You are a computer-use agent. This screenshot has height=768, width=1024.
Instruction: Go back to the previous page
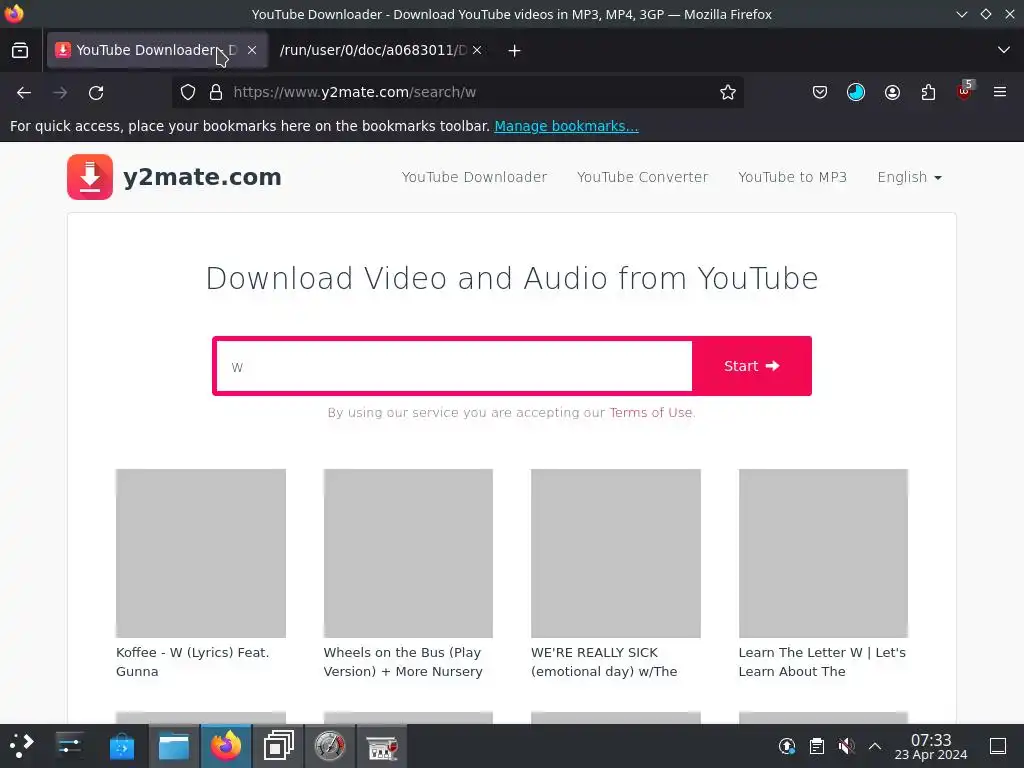[x=24, y=93]
